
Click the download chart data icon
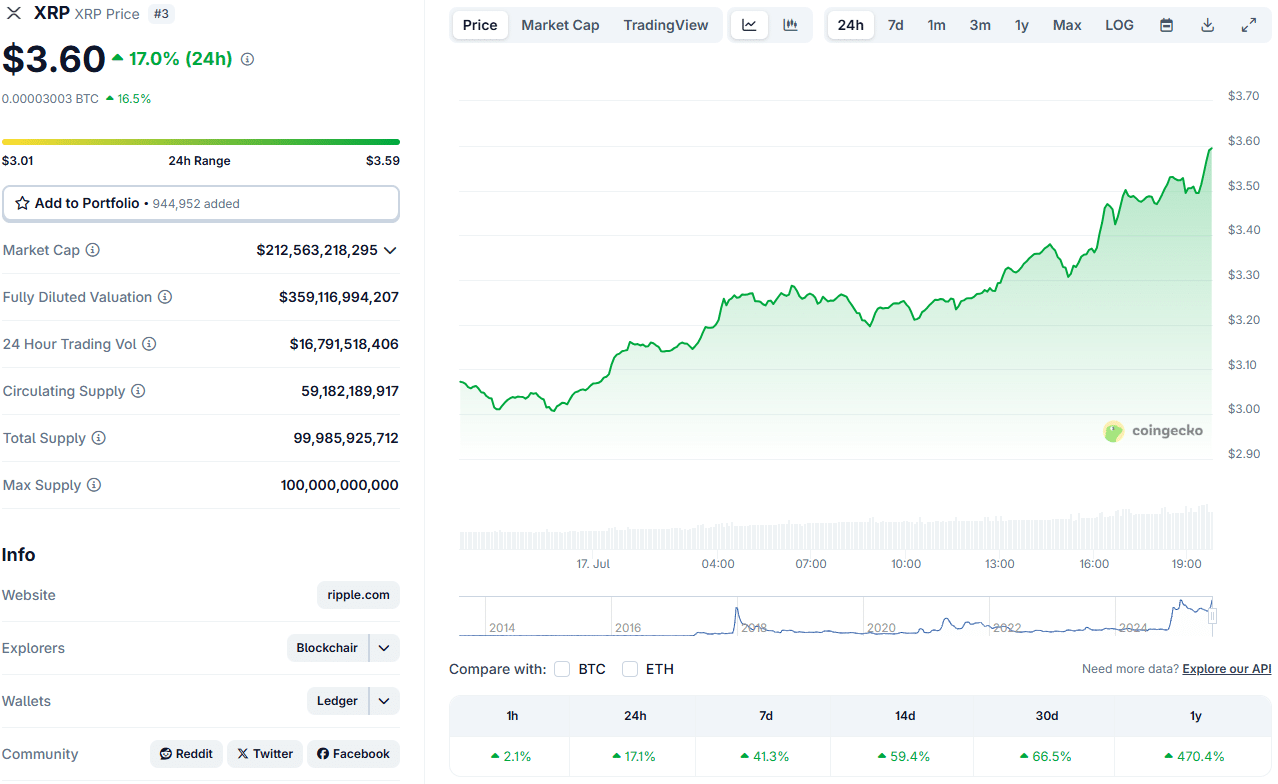click(x=1207, y=24)
